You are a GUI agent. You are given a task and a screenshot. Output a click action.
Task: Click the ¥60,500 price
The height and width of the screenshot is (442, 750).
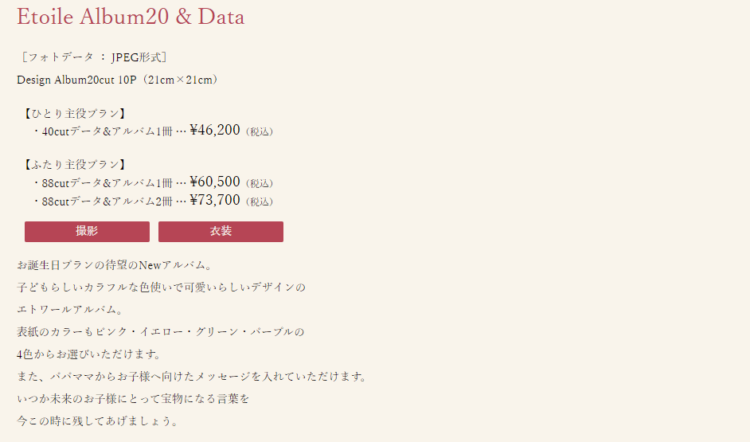click(215, 182)
